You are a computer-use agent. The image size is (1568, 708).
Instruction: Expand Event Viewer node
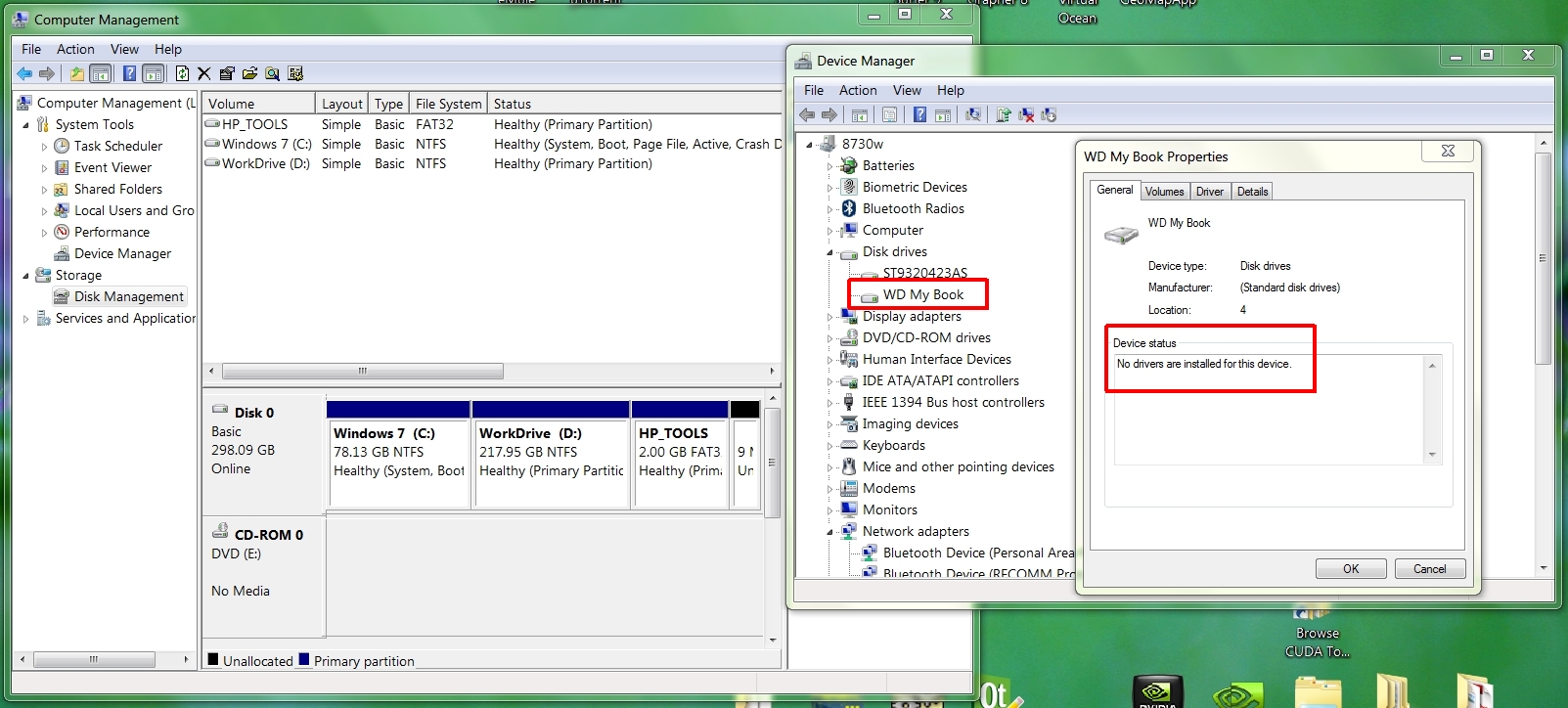pos(44,168)
